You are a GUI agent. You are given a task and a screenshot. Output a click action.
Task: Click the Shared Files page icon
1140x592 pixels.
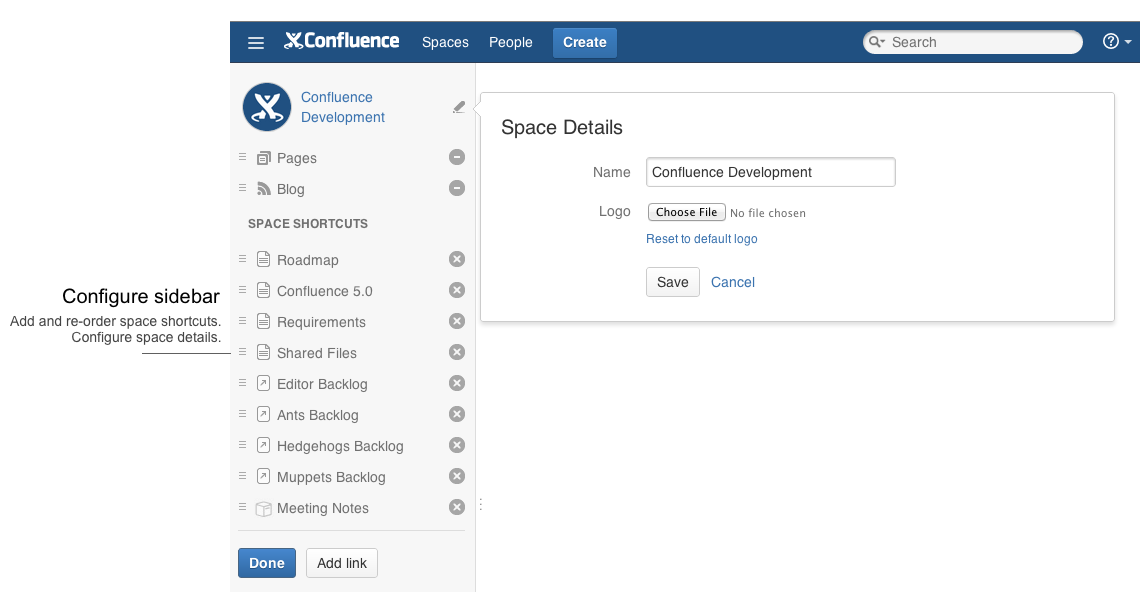point(264,353)
